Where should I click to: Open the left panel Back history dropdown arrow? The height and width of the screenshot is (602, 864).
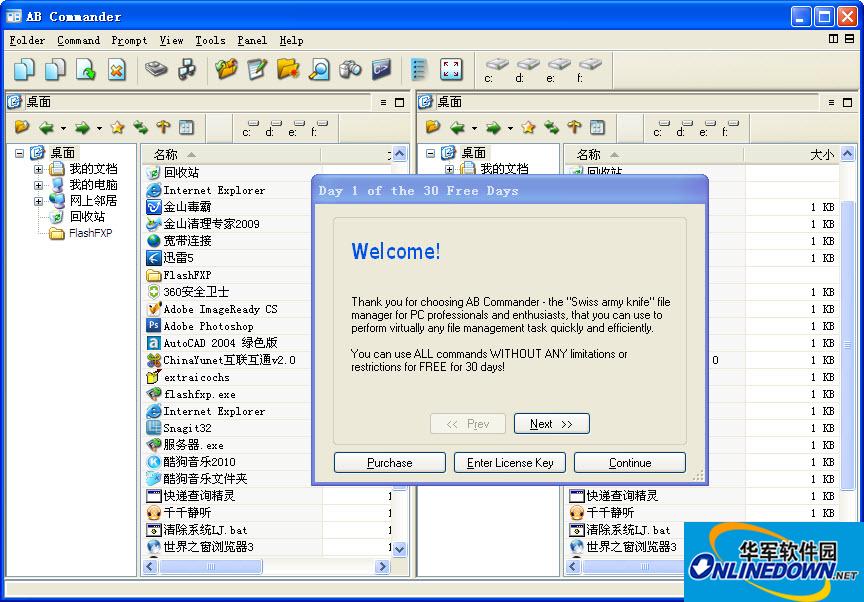pos(63,128)
